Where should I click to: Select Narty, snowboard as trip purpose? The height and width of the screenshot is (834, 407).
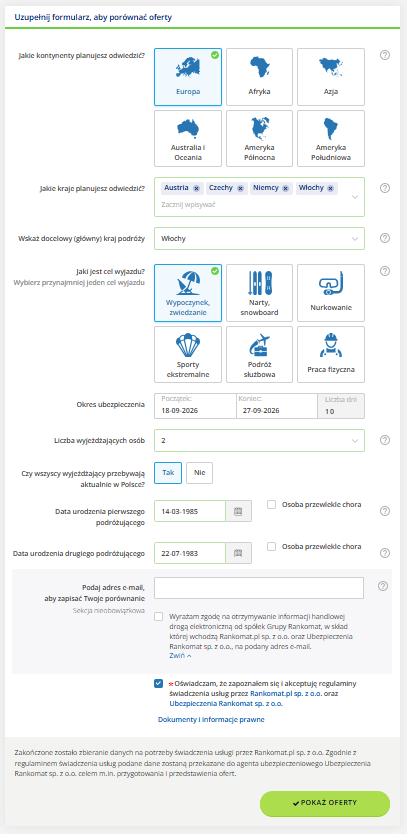click(x=259, y=293)
